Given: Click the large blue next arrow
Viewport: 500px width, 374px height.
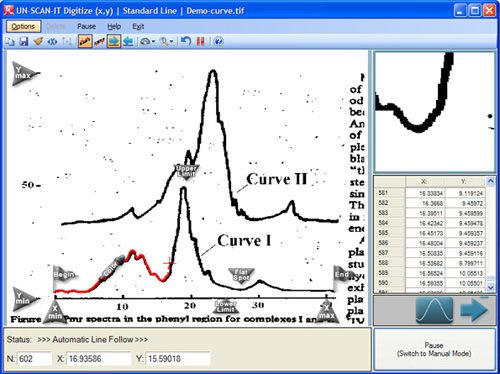Looking at the screenshot, I should pos(474,310).
